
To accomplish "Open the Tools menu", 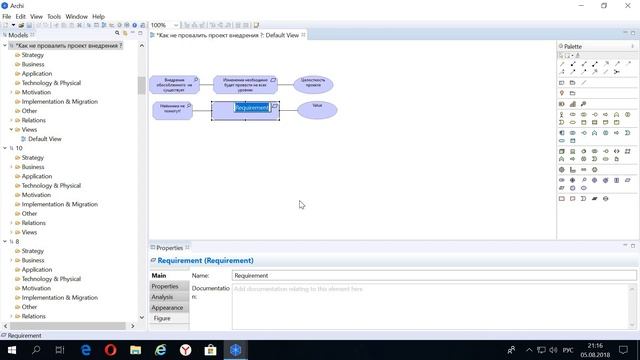I will pyautogui.click(x=54, y=17).
